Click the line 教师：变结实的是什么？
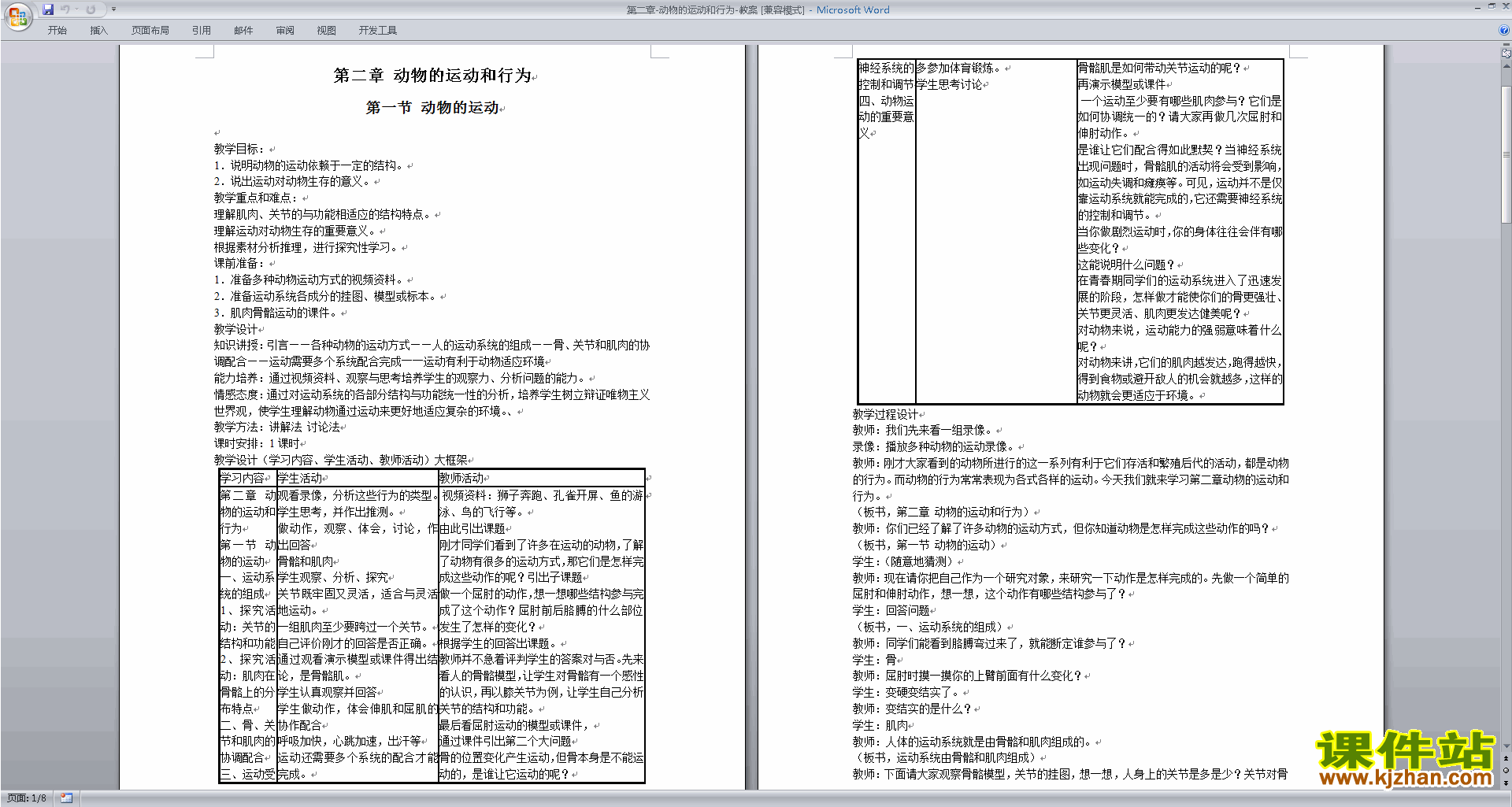This screenshot has width=1512, height=807. 912,709
